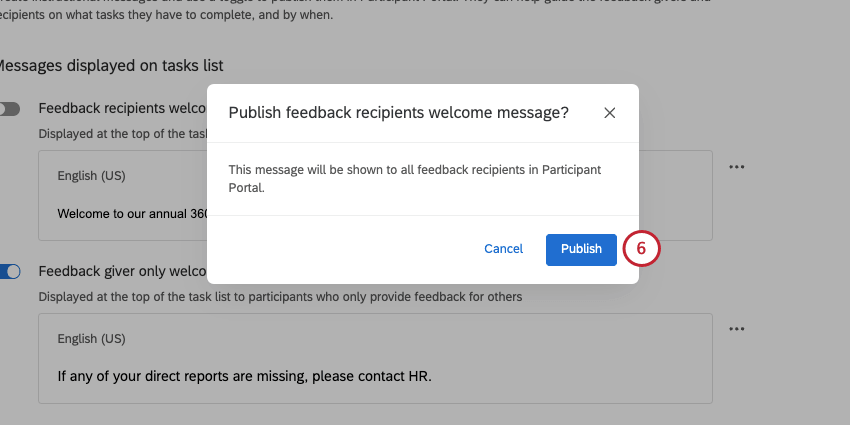Toggle the feedback recipients welcome message switch
850x425 pixels.
10,108
